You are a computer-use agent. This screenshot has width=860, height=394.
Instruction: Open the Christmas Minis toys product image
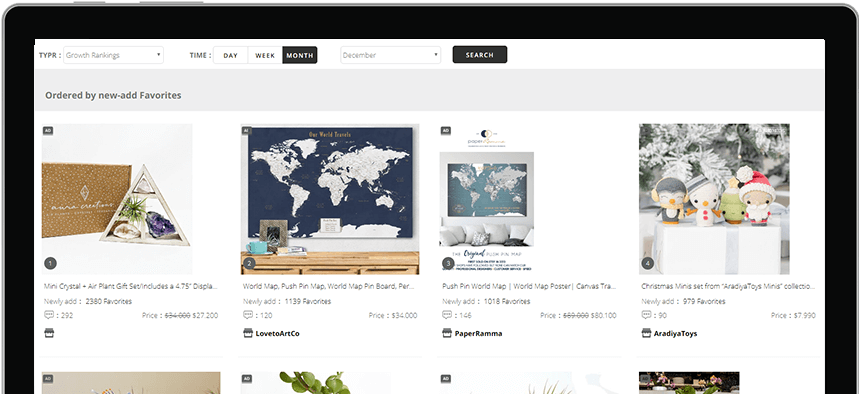[714, 199]
